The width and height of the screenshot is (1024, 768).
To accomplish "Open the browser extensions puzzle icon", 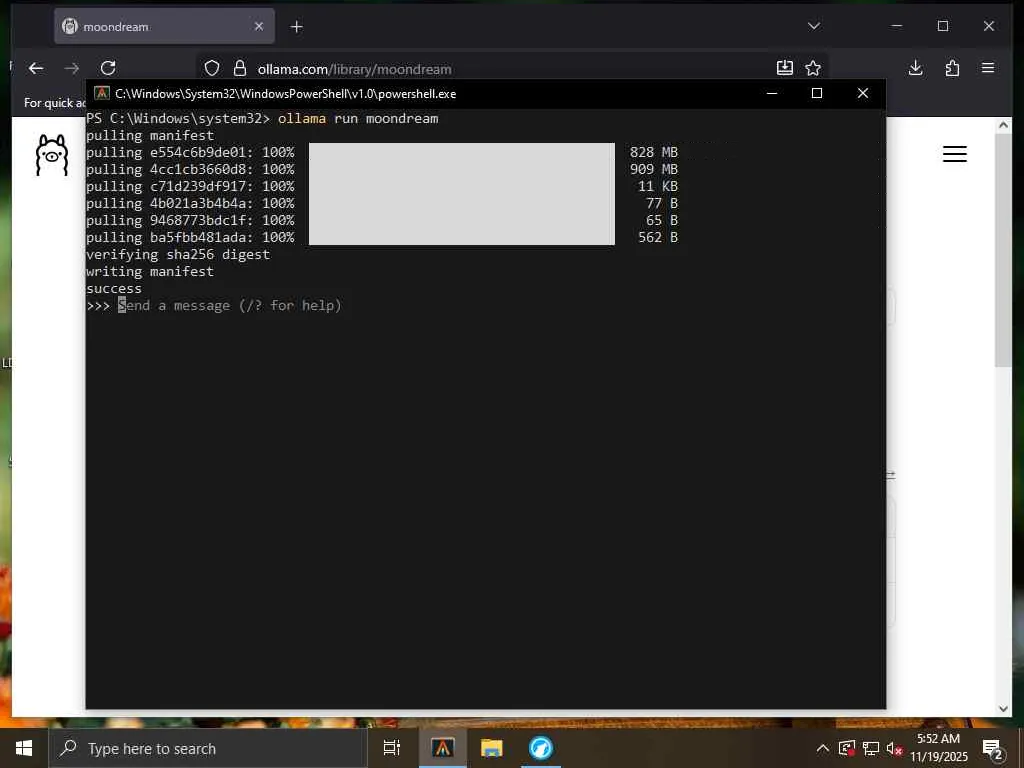I will click(952, 68).
